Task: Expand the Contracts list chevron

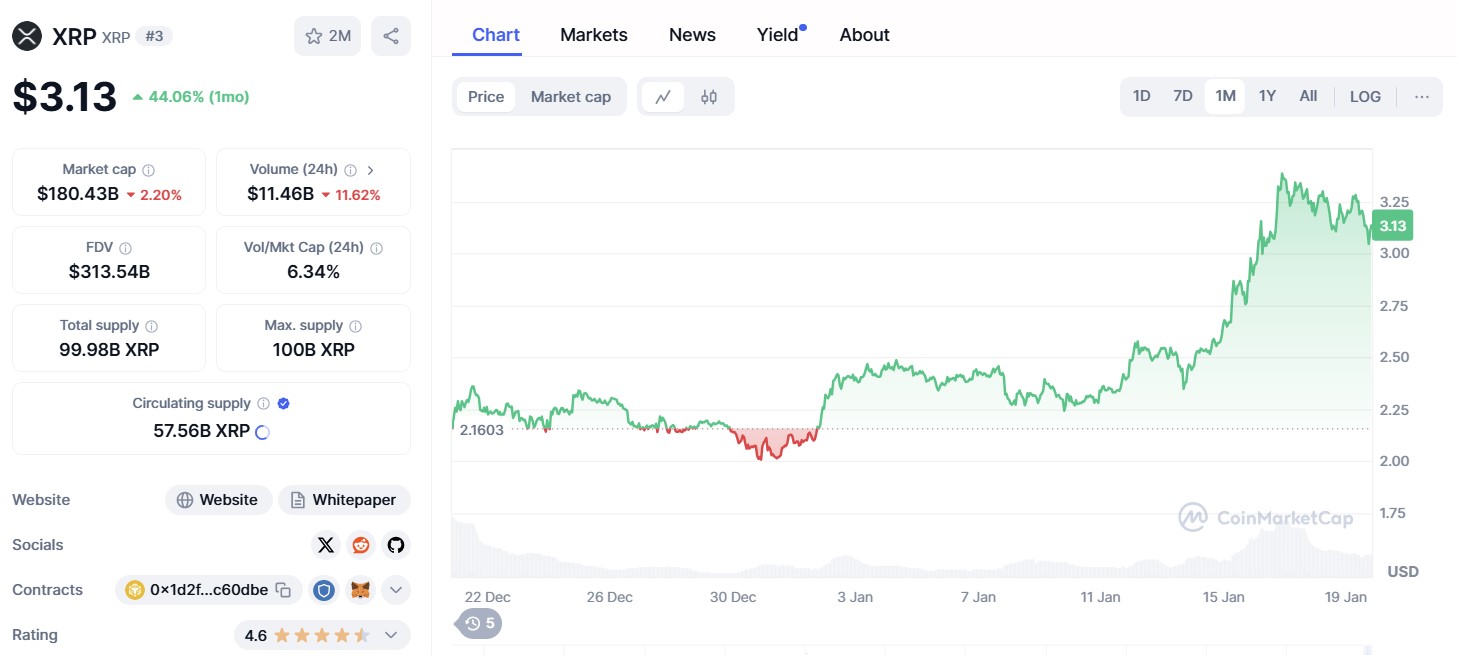Action: (396, 590)
